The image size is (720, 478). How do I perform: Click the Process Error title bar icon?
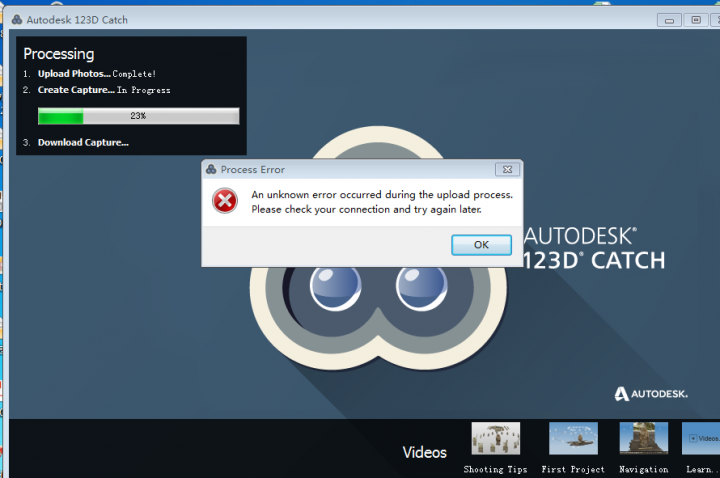pyautogui.click(x=211, y=170)
